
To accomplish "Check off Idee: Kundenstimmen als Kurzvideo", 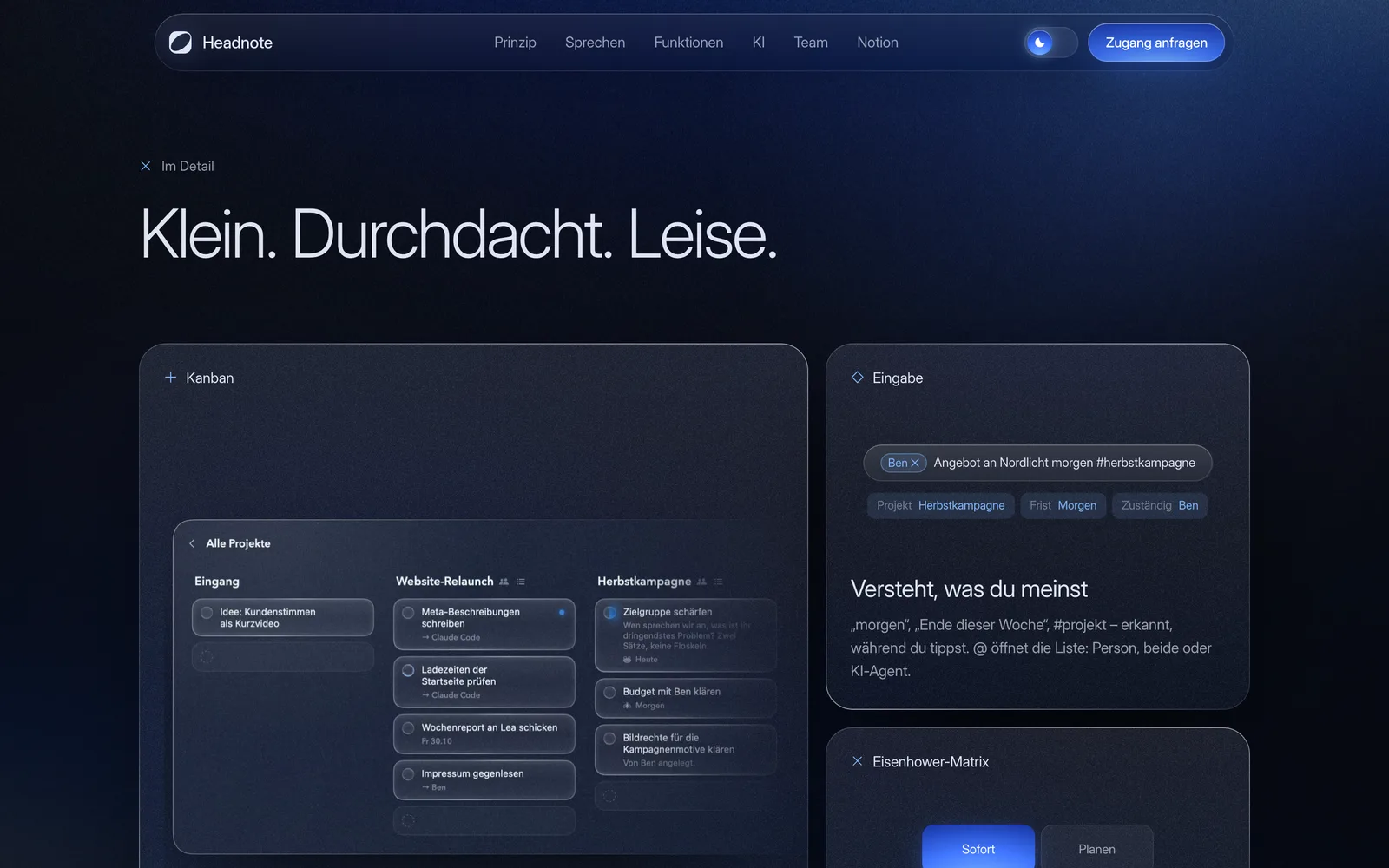I will (207, 613).
